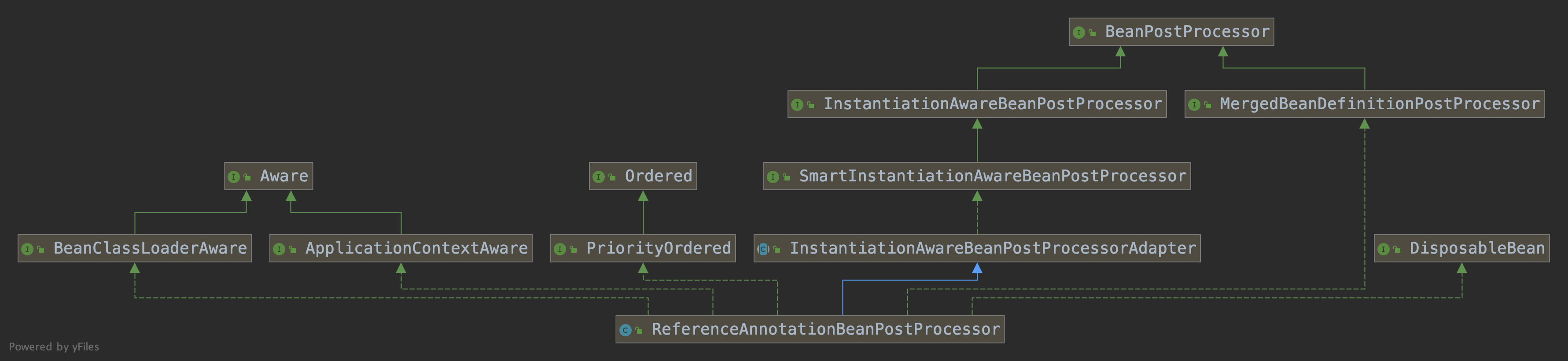
Task: Click the interface icon next to PriorityOrdered
Action: [x=559, y=249]
